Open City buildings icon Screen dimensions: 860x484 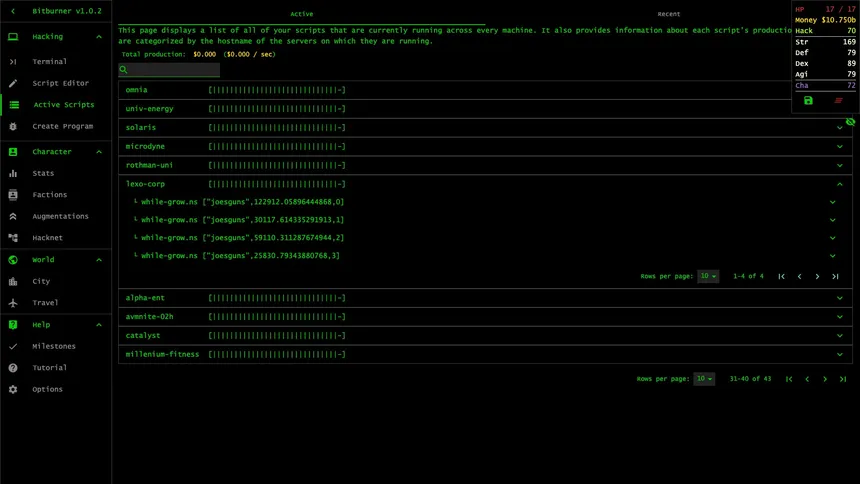pyautogui.click(x=13, y=281)
